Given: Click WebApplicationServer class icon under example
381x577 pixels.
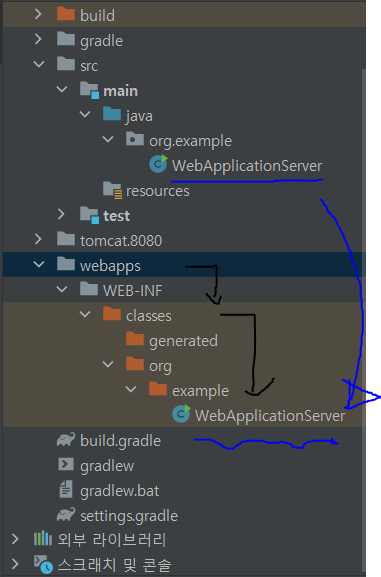Looking at the screenshot, I should pos(181,414).
